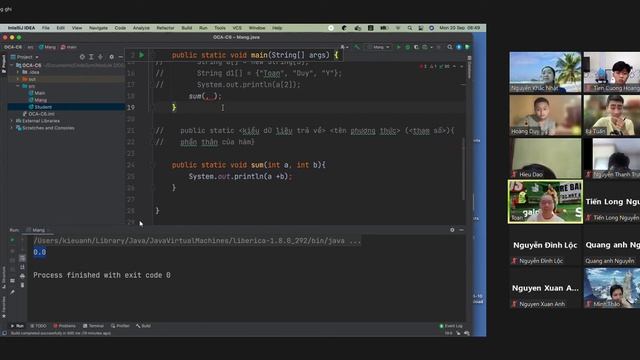Select Student class in project tree

click(40, 107)
